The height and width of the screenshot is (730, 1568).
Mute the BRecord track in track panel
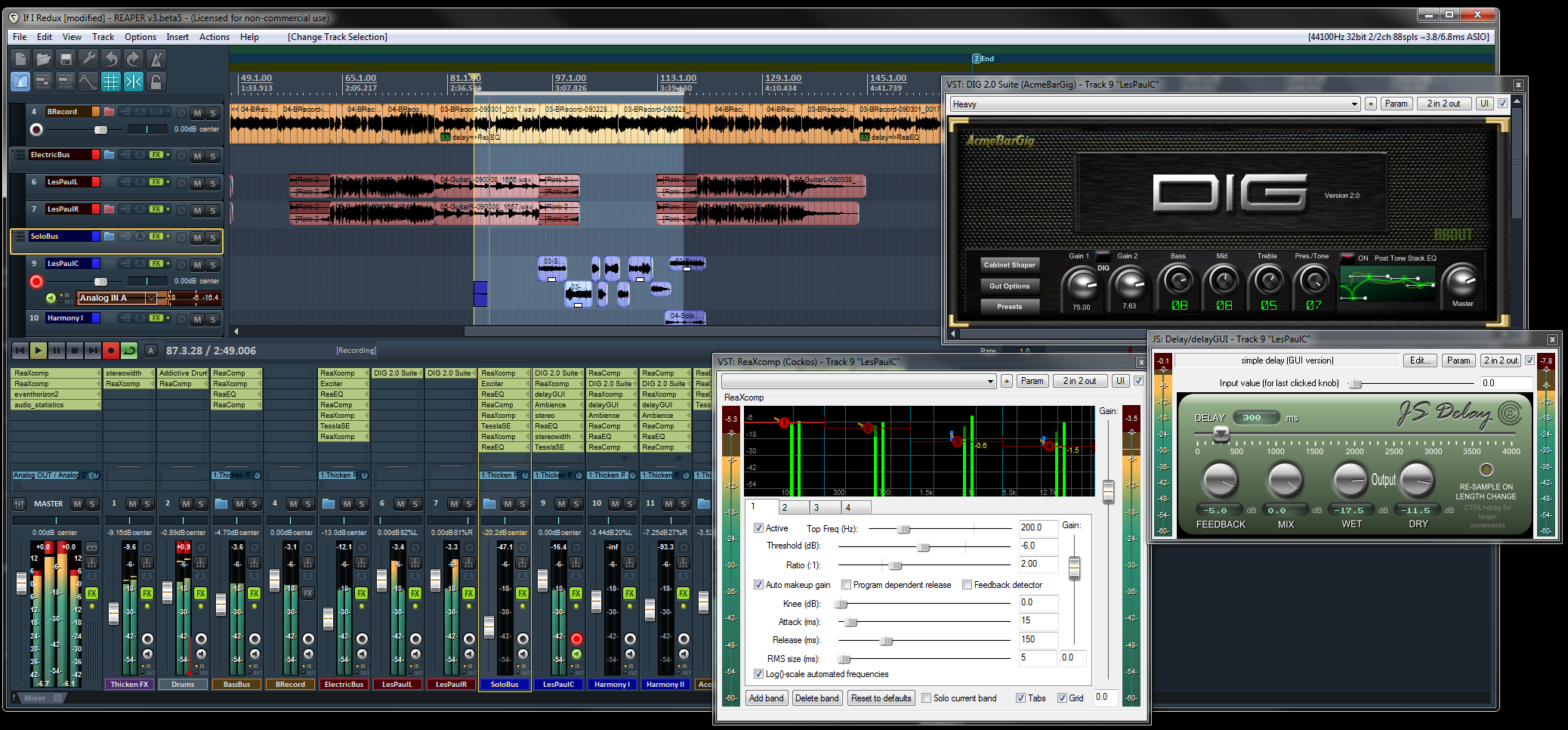[x=197, y=113]
